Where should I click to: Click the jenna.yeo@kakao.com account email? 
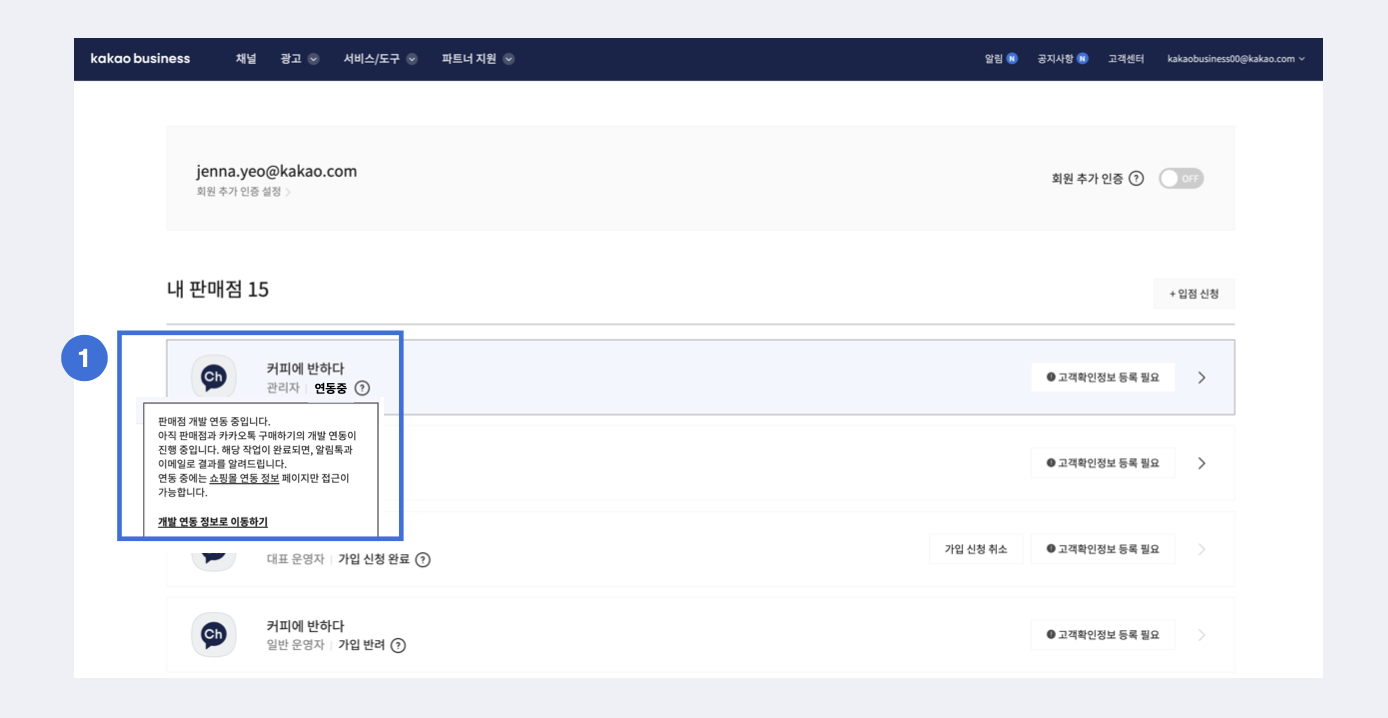[276, 171]
